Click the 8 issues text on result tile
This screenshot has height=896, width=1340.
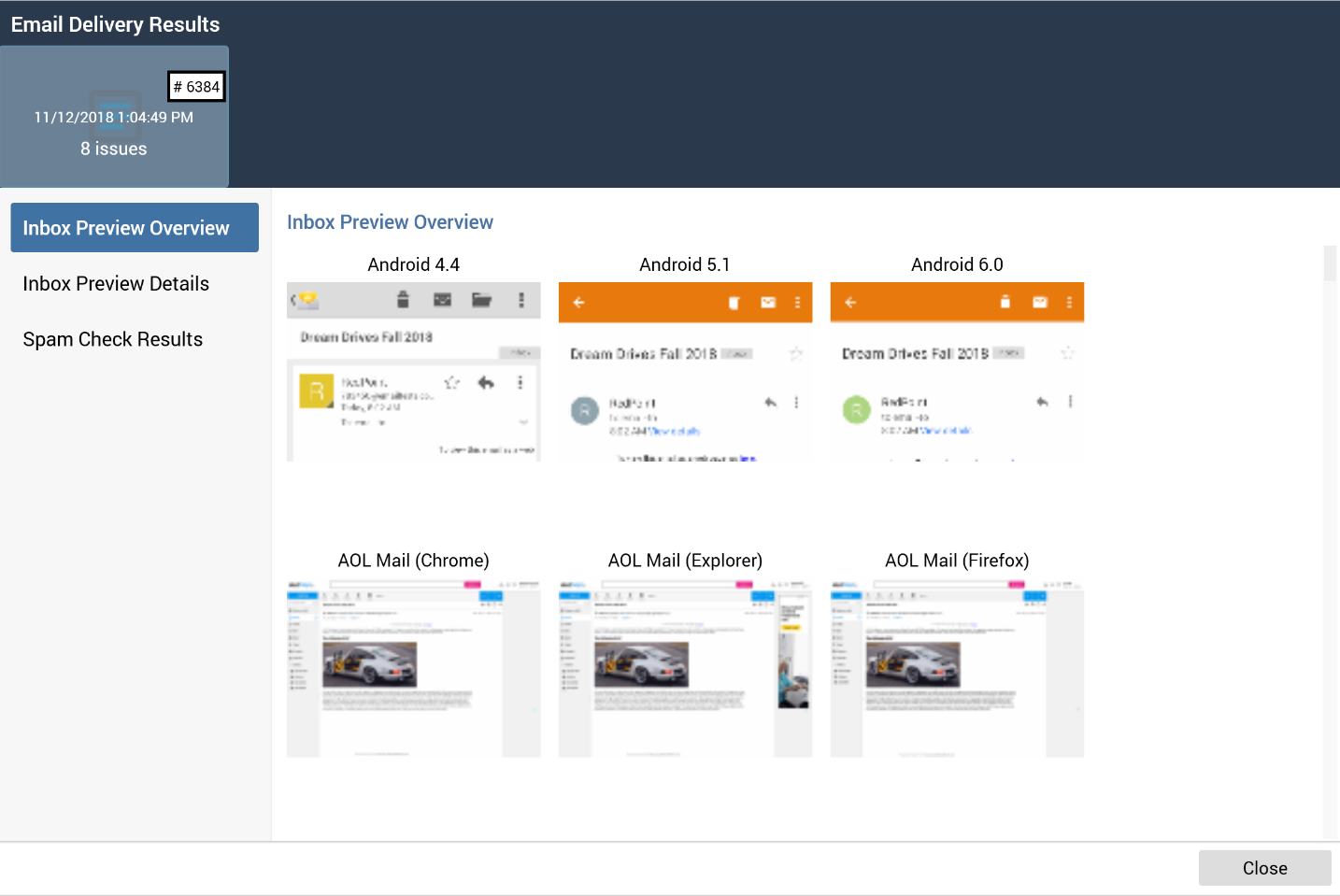[x=114, y=149]
